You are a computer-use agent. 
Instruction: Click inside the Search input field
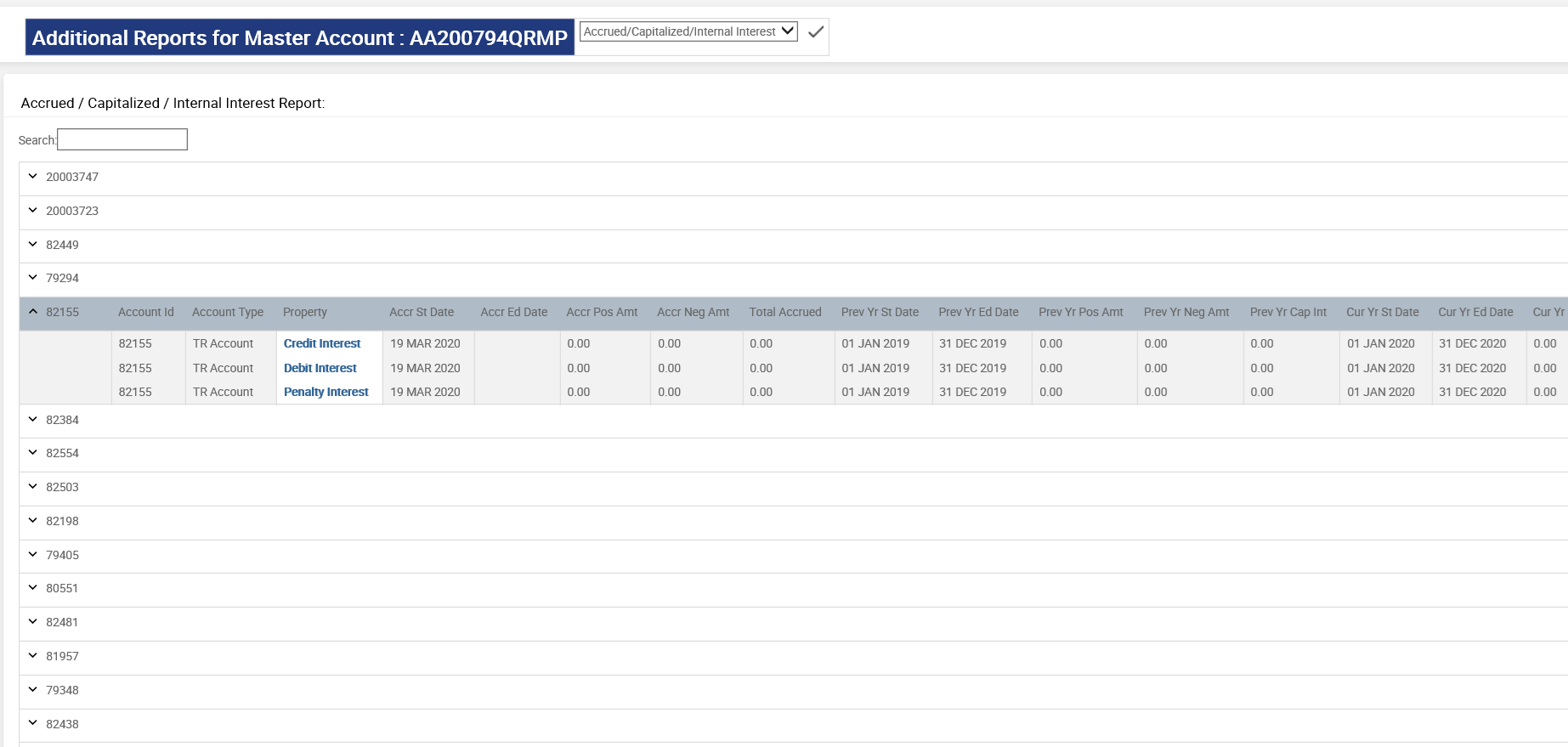click(122, 139)
